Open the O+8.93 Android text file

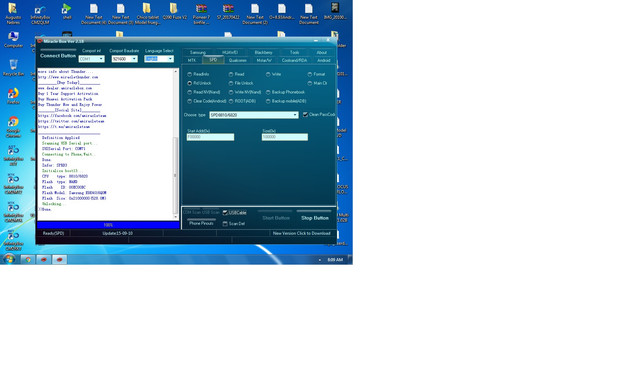click(282, 11)
